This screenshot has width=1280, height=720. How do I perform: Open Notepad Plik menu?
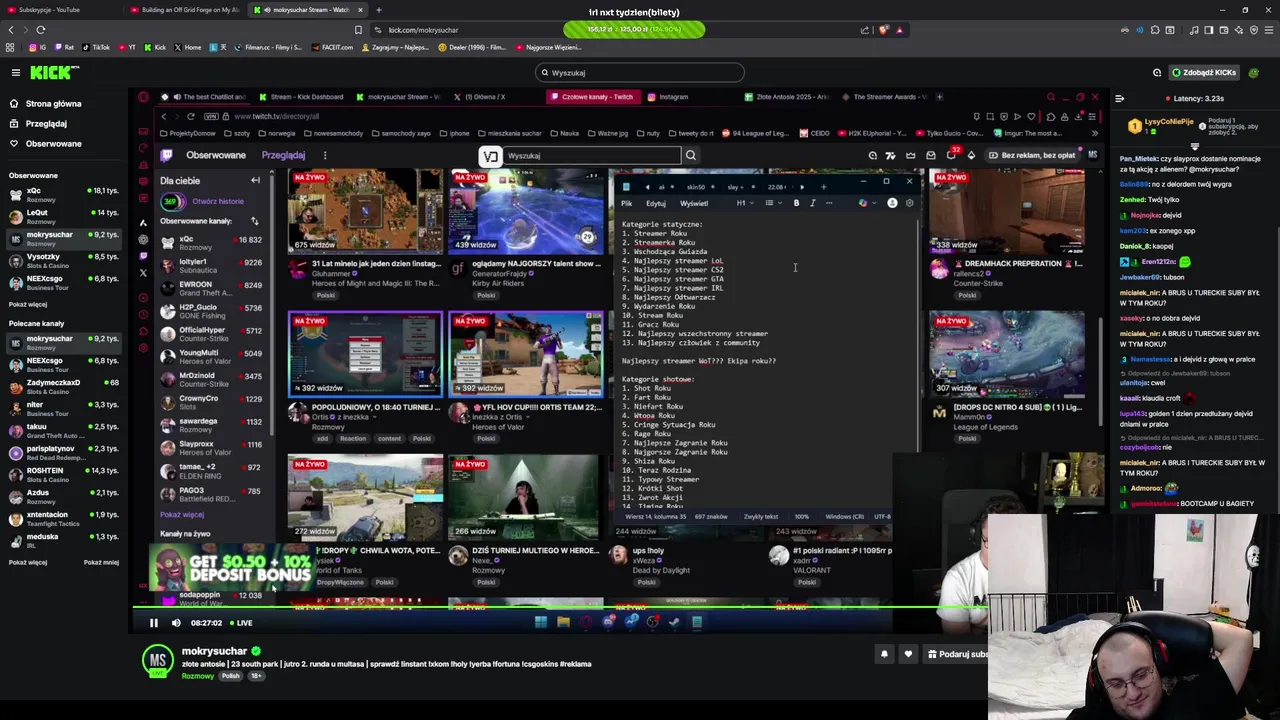tap(627, 203)
